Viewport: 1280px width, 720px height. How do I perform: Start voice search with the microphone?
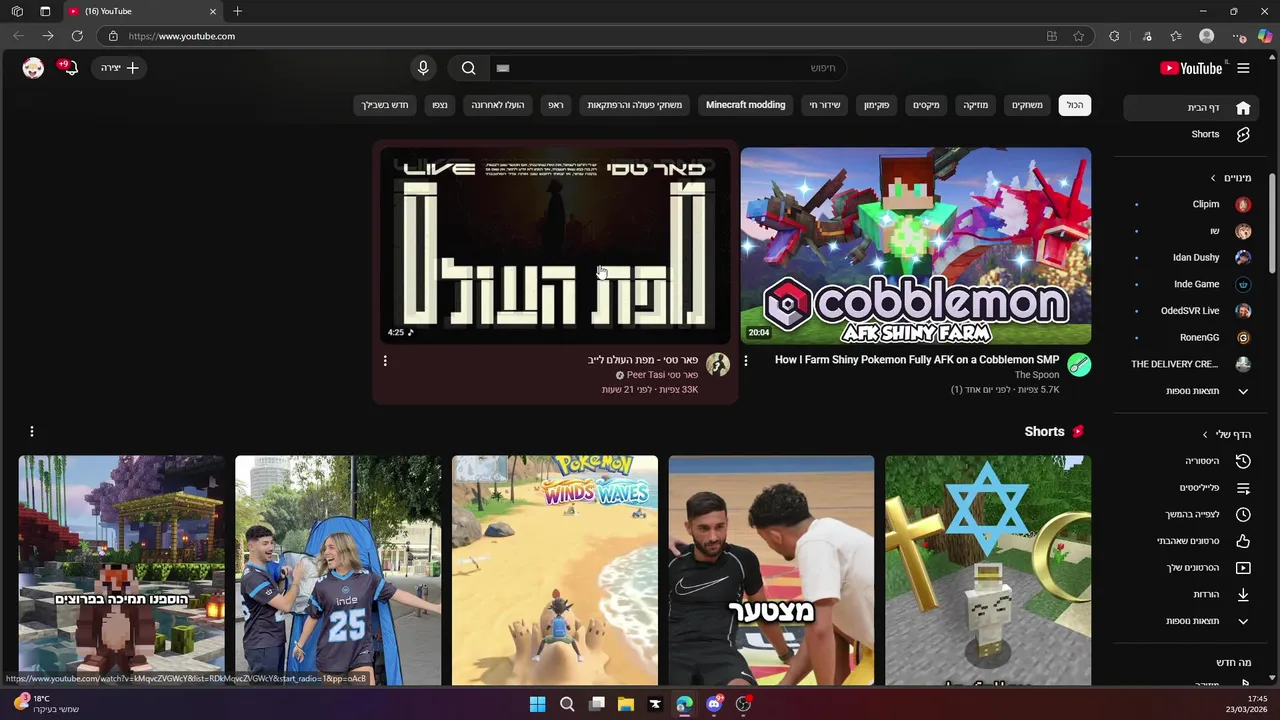pyautogui.click(x=423, y=68)
